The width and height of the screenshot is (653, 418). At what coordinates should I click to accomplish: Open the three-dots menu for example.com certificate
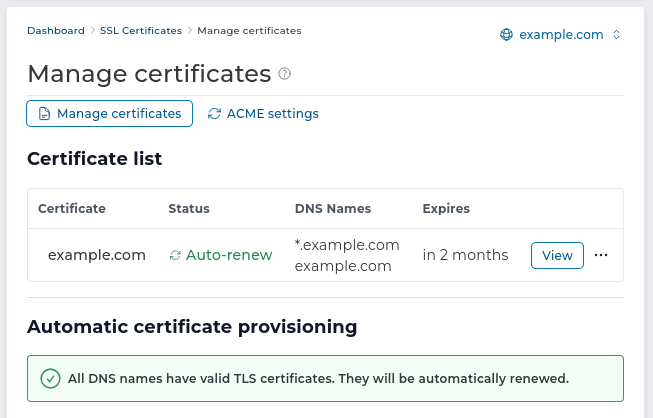[x=601, y=255]
